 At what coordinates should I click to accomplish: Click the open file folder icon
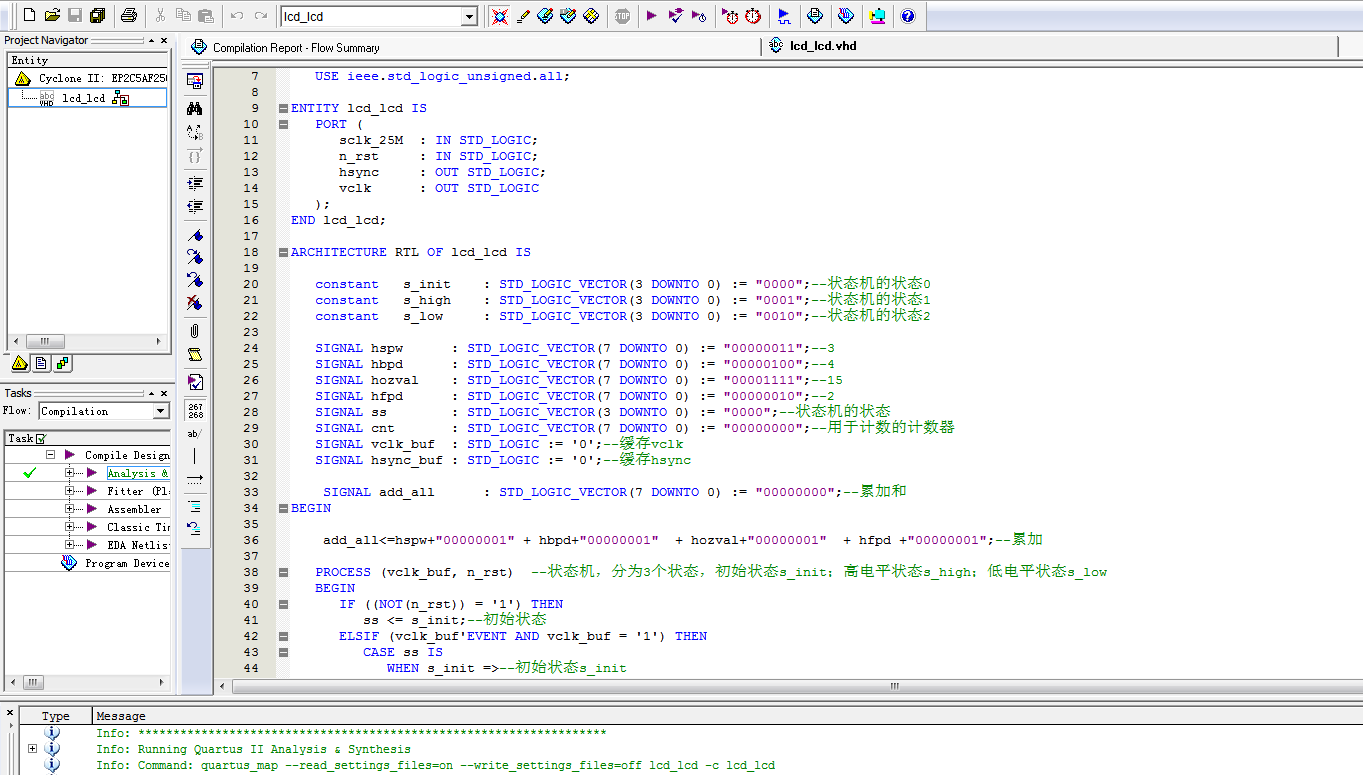[x=52, y=16]
